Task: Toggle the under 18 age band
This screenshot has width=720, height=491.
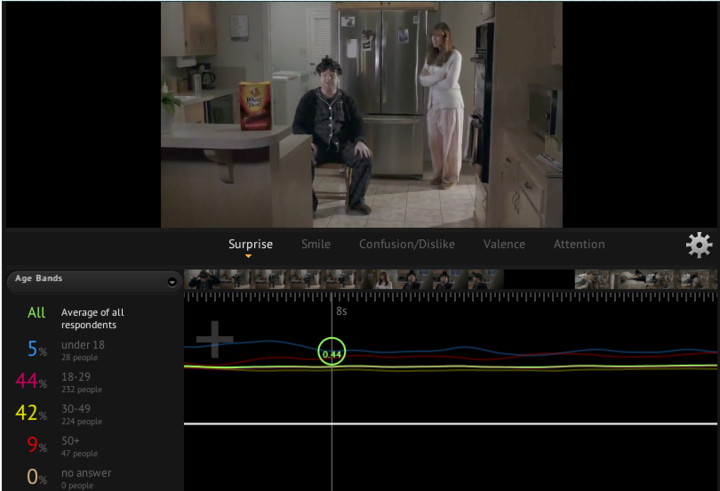Action: (67, 350)
